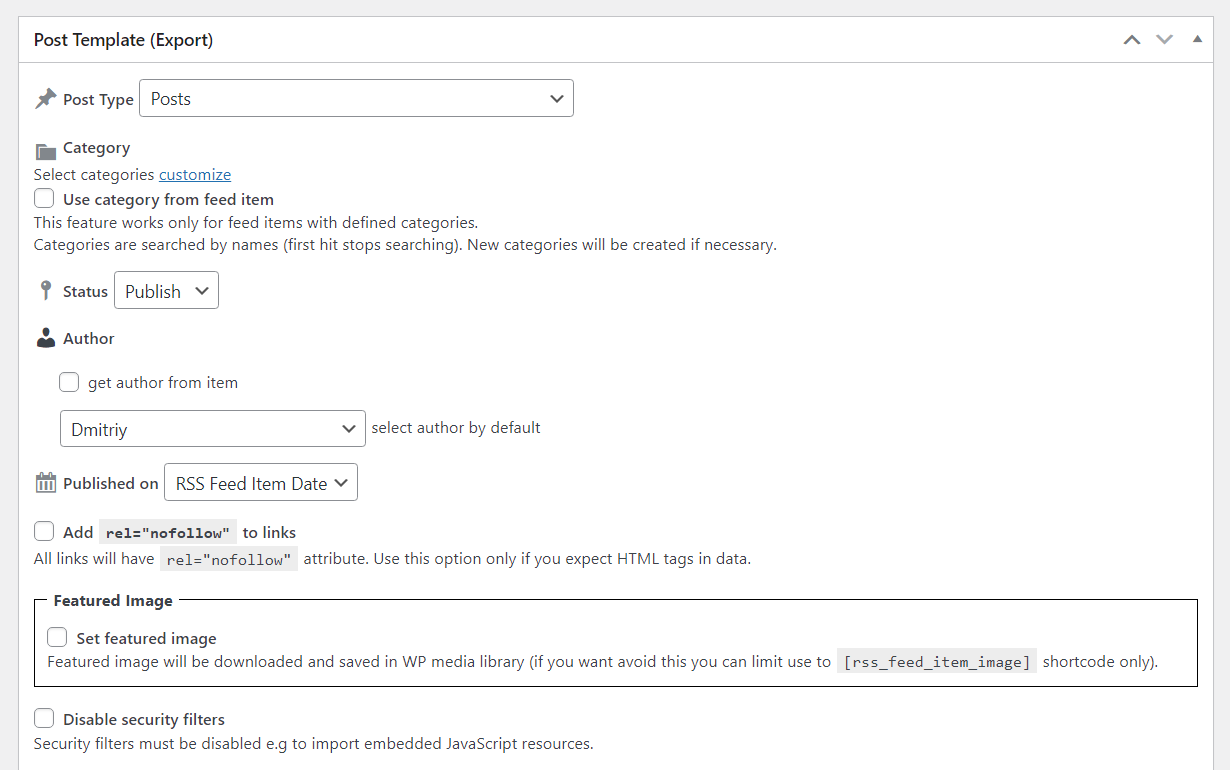Open the Post Type dropdown
The image size is (1230, 770).
(x=356, y=98)
